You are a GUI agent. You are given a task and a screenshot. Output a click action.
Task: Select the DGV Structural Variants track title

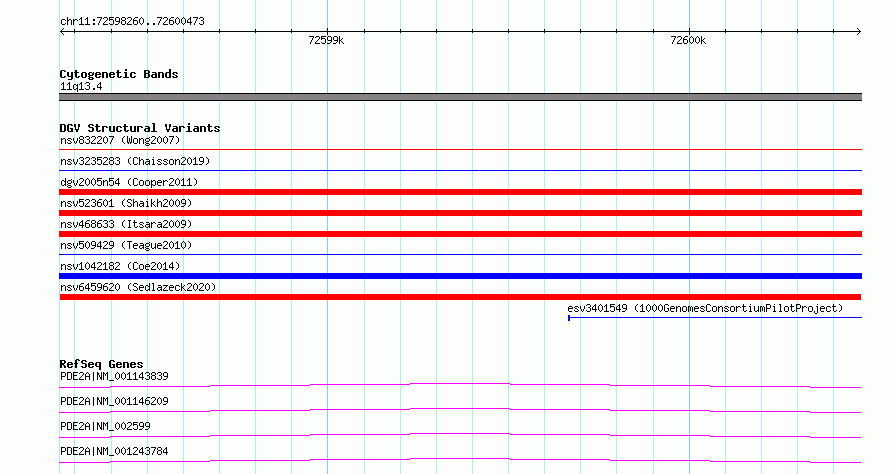pos(140,128)
